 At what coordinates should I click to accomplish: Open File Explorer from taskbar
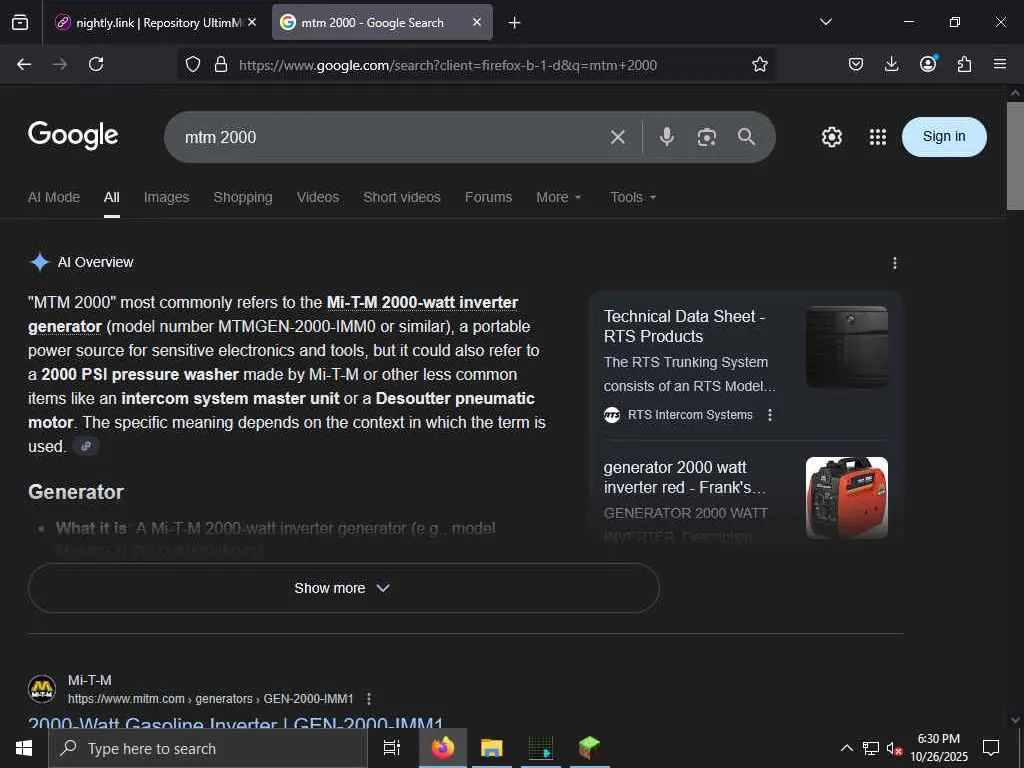492,748
